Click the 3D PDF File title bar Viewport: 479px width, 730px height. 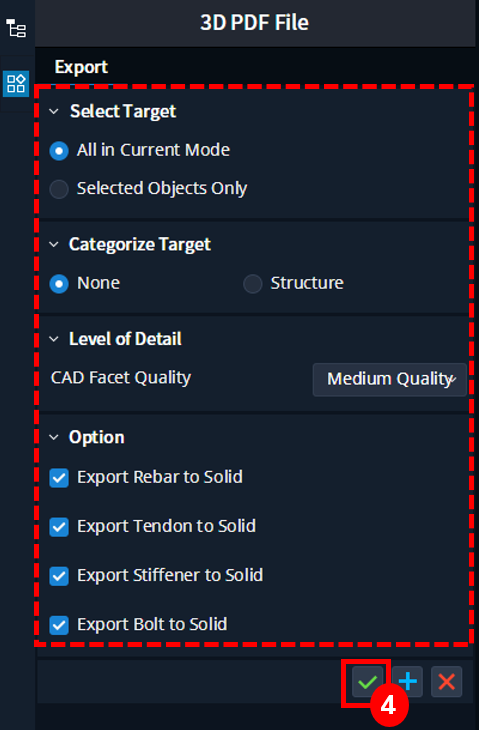255,23
